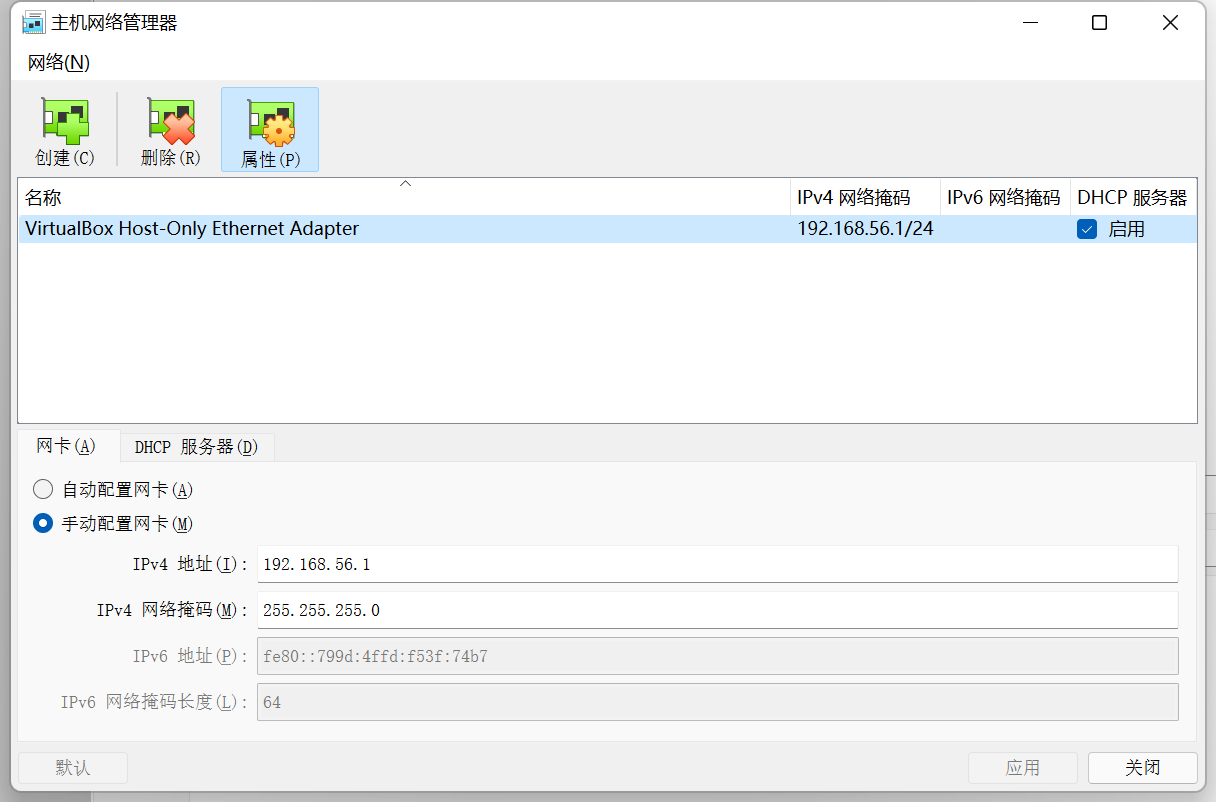Click the IPv4 网络掩码 column header
Image resolution: width=1216 pixels, height=802 pixels.
[865, 197]
